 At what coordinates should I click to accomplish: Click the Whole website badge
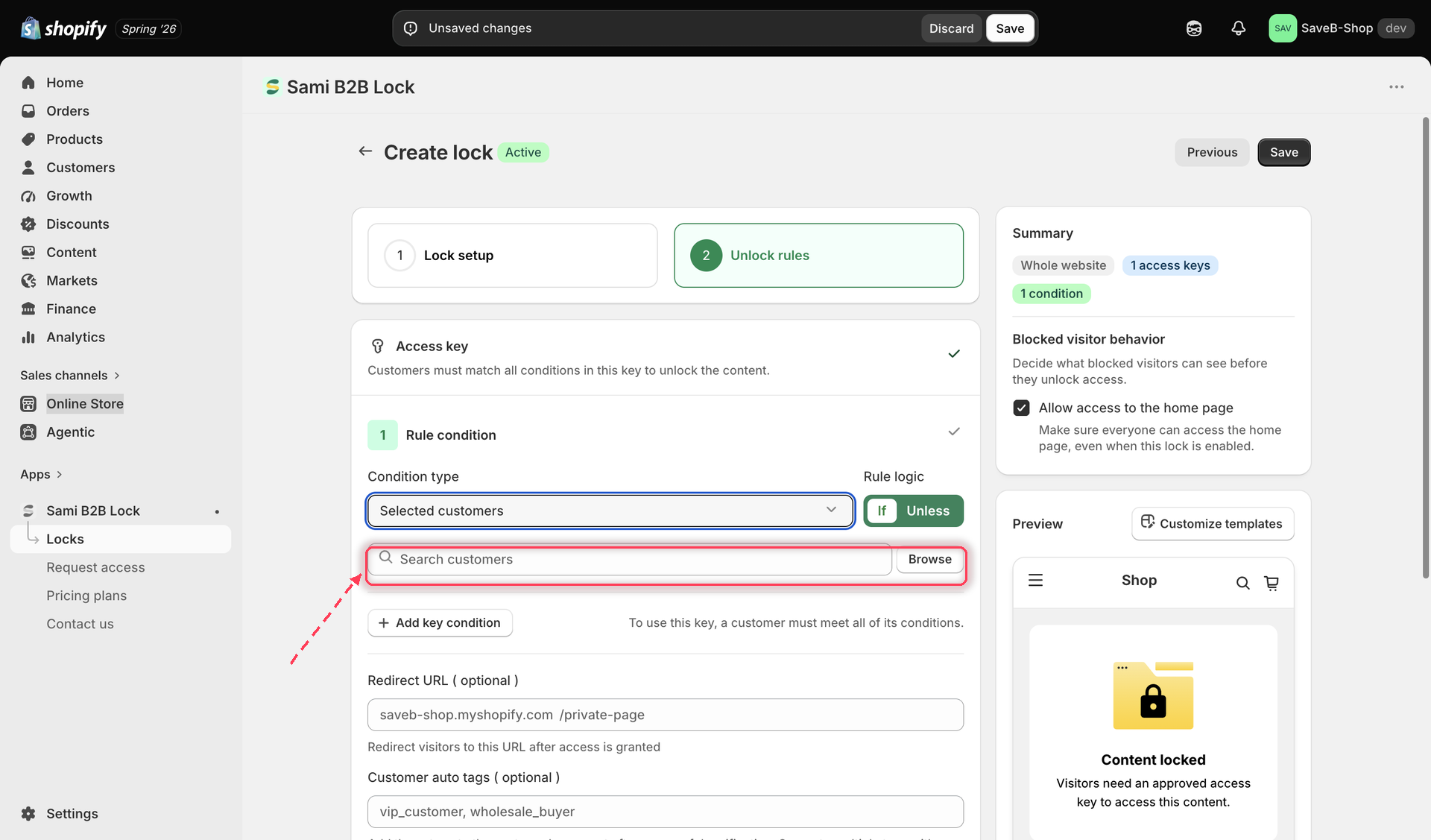tap(1063, 265)
